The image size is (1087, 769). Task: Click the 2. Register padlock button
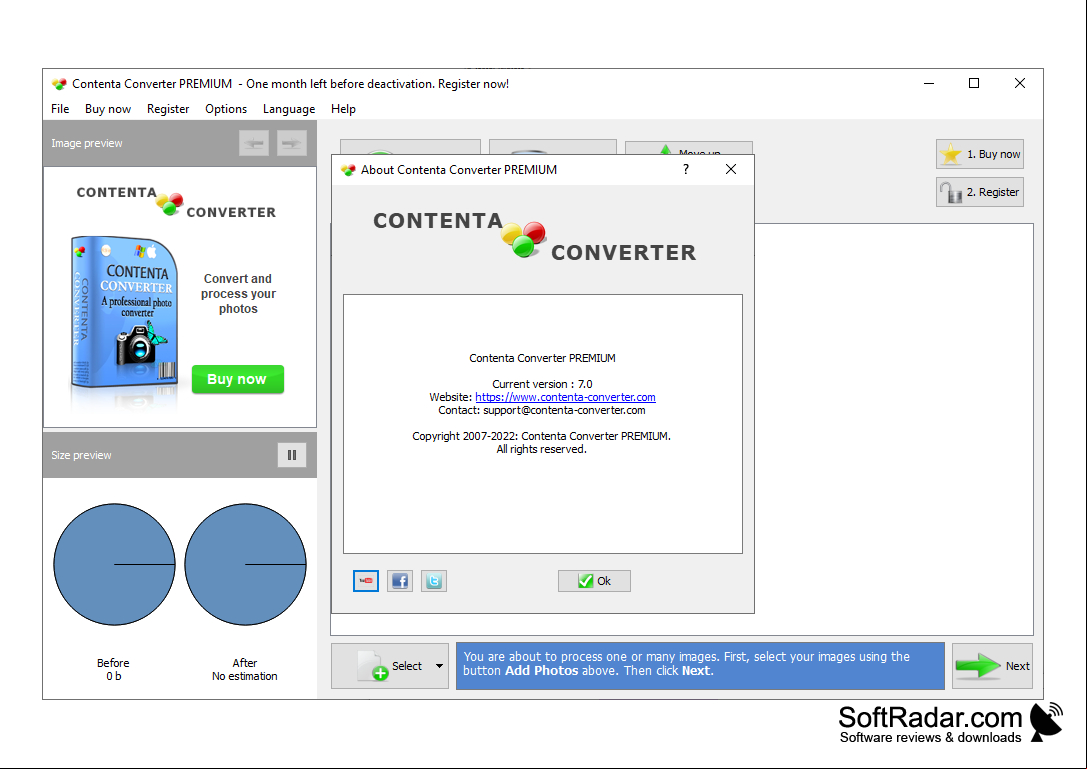pos(980,192)
